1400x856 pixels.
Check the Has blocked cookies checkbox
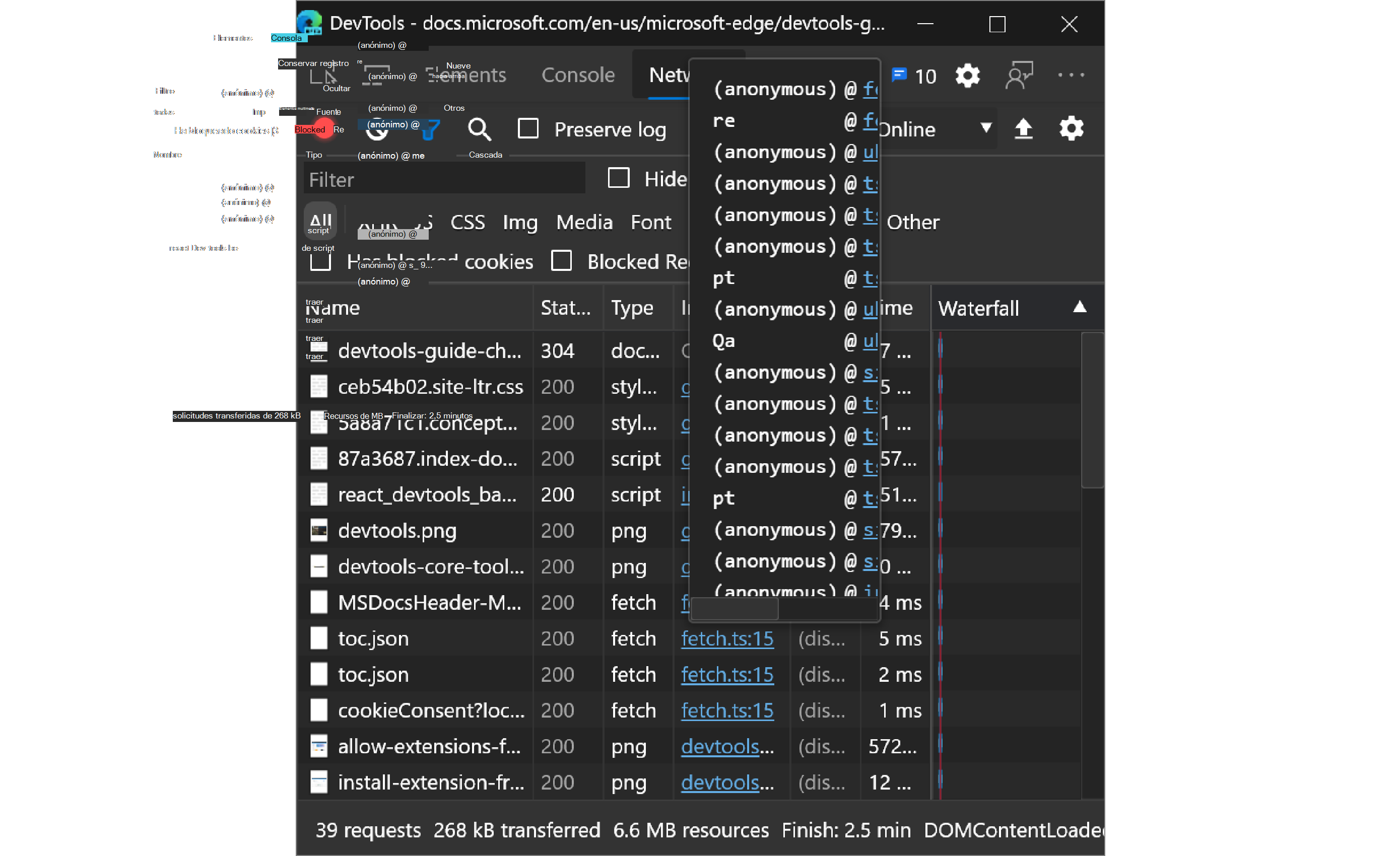320,261
